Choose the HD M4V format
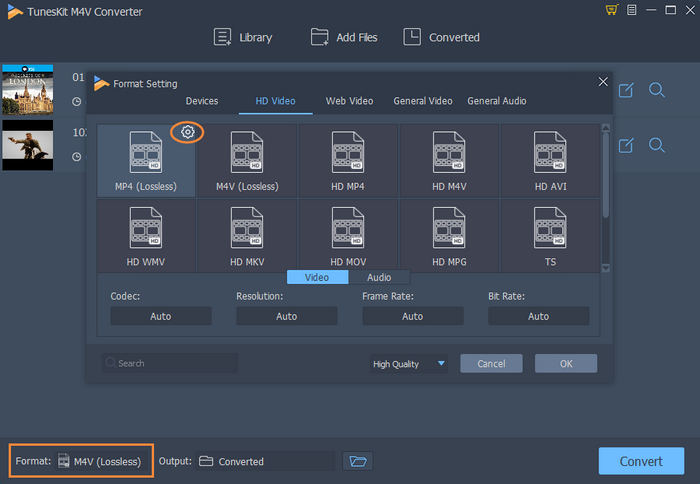The height and width of the screenshot is (484, 700). (449, 161)
